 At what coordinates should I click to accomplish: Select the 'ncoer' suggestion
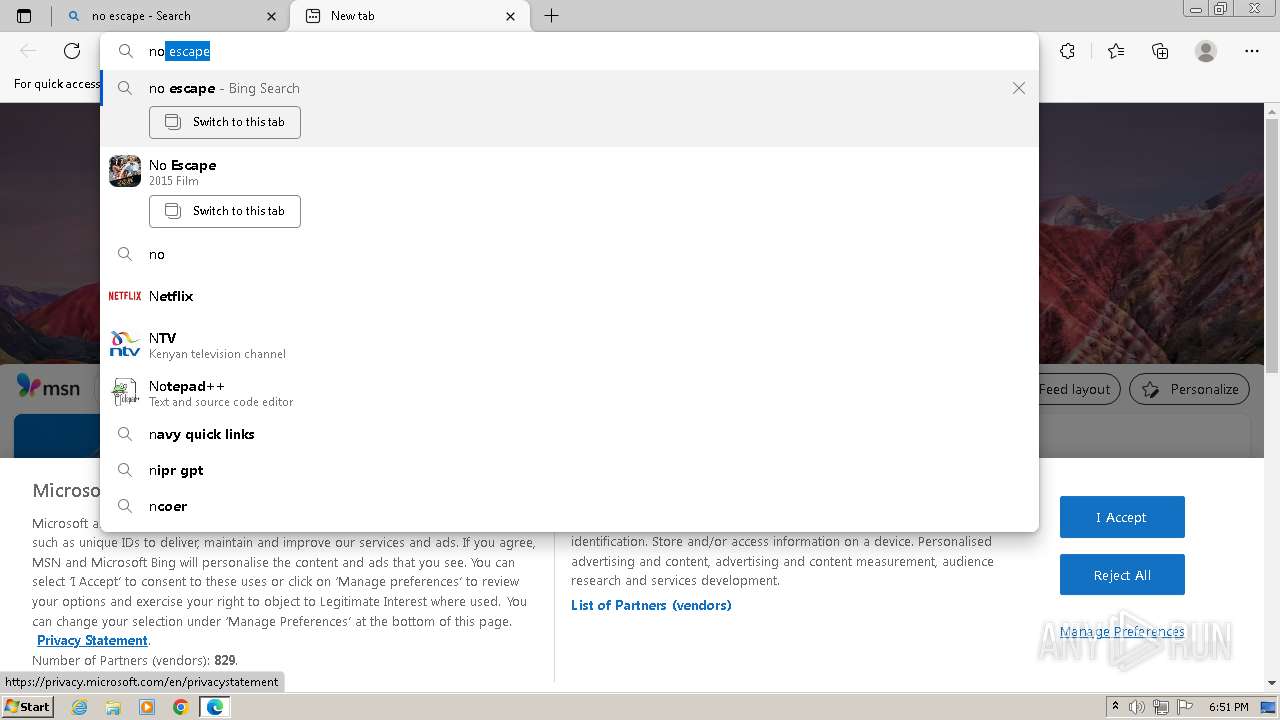click(569, 506)
